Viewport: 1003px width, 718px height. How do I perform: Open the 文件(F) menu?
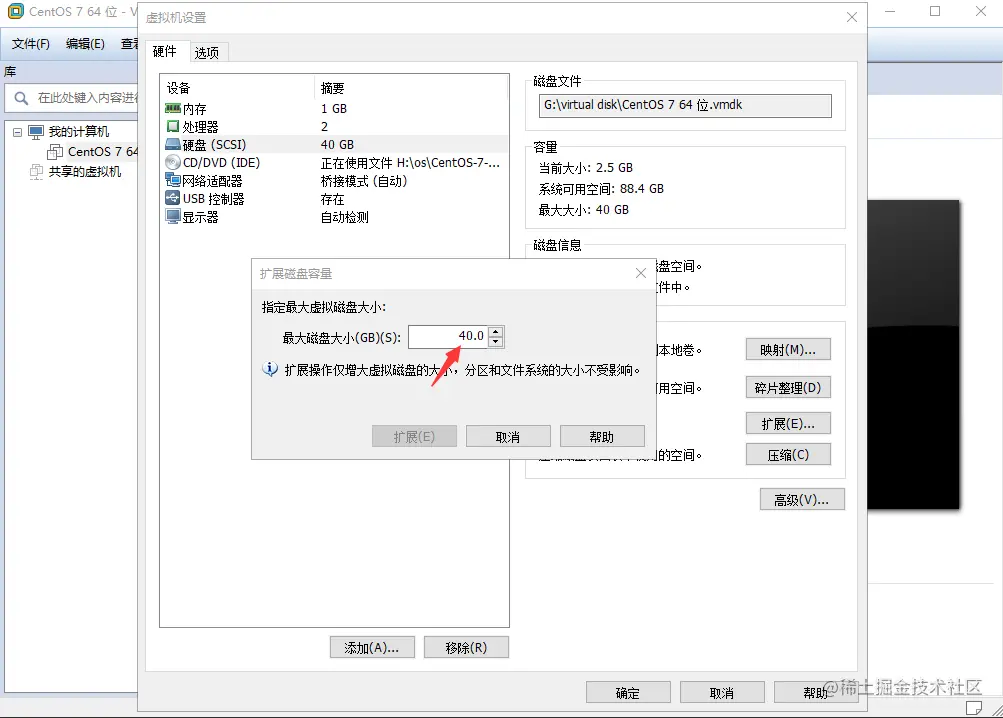(31, 44)
